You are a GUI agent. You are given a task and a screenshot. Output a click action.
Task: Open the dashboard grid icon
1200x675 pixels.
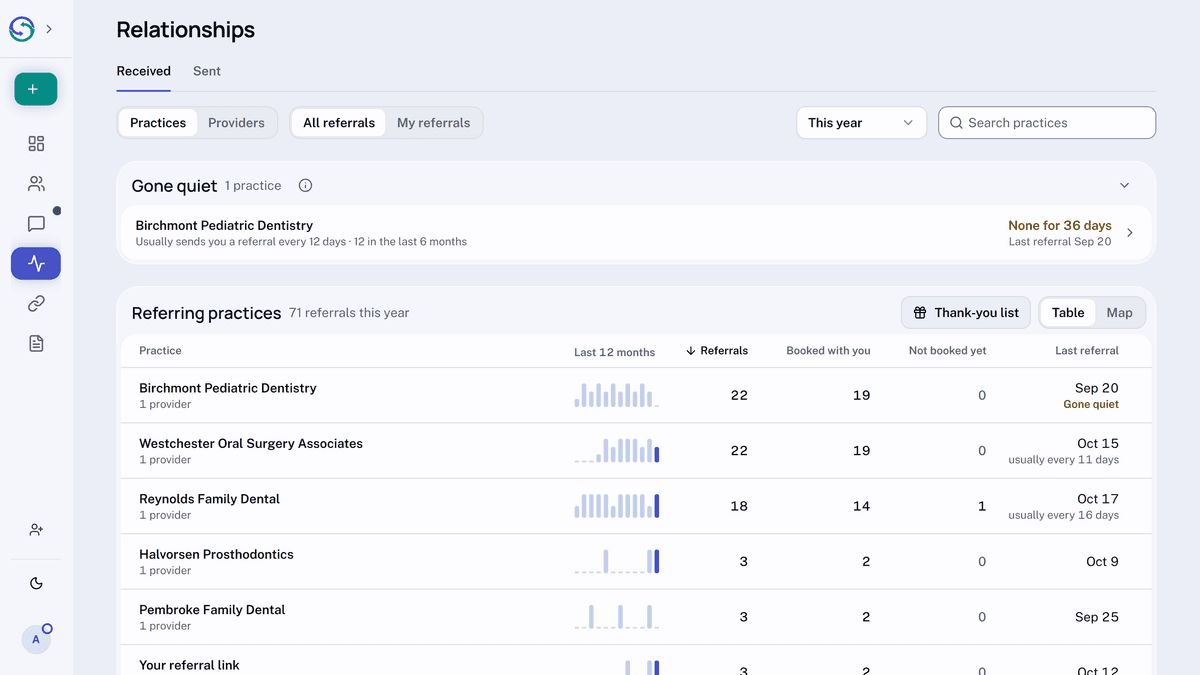tap(36, 144)
